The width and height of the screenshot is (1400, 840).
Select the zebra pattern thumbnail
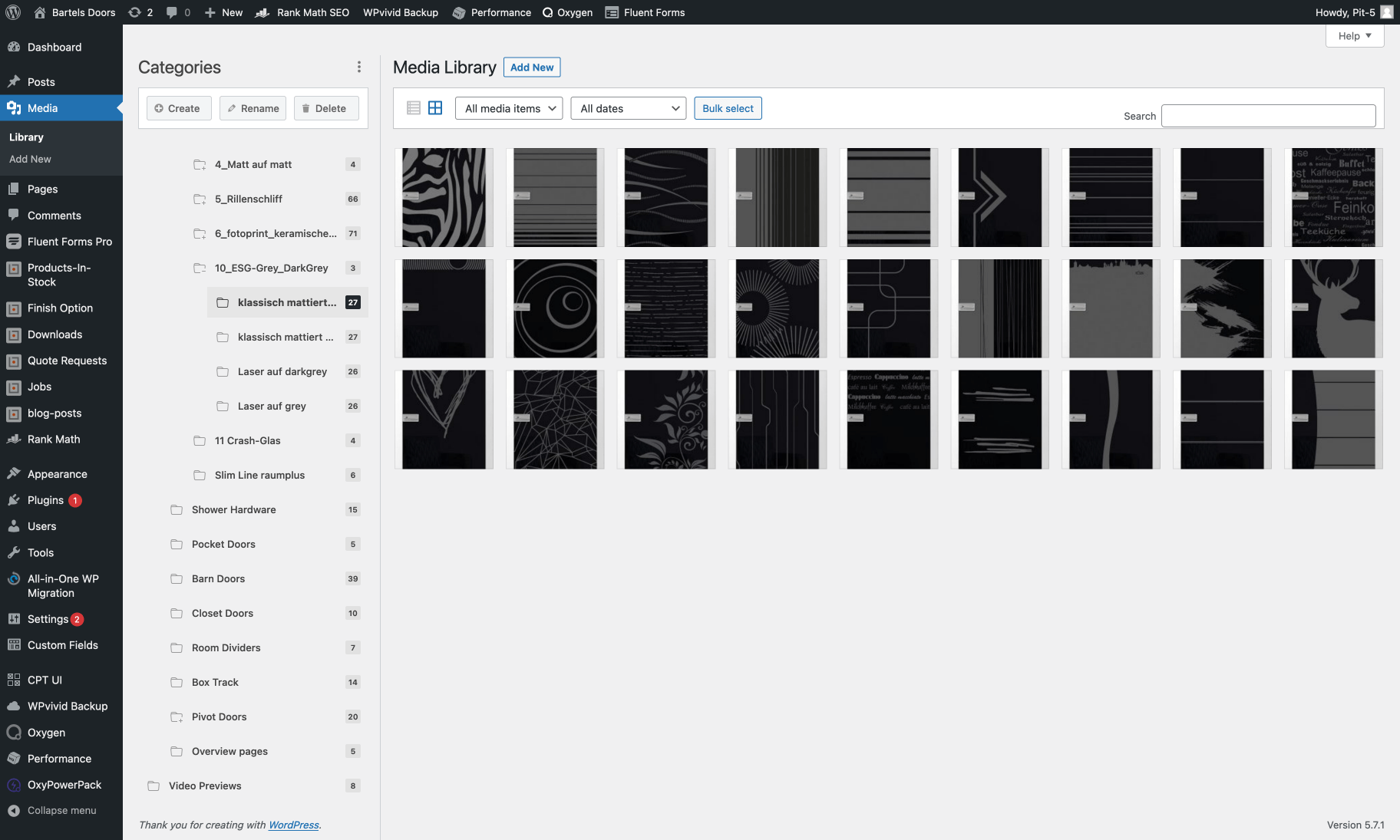click(x=444, y=197)
